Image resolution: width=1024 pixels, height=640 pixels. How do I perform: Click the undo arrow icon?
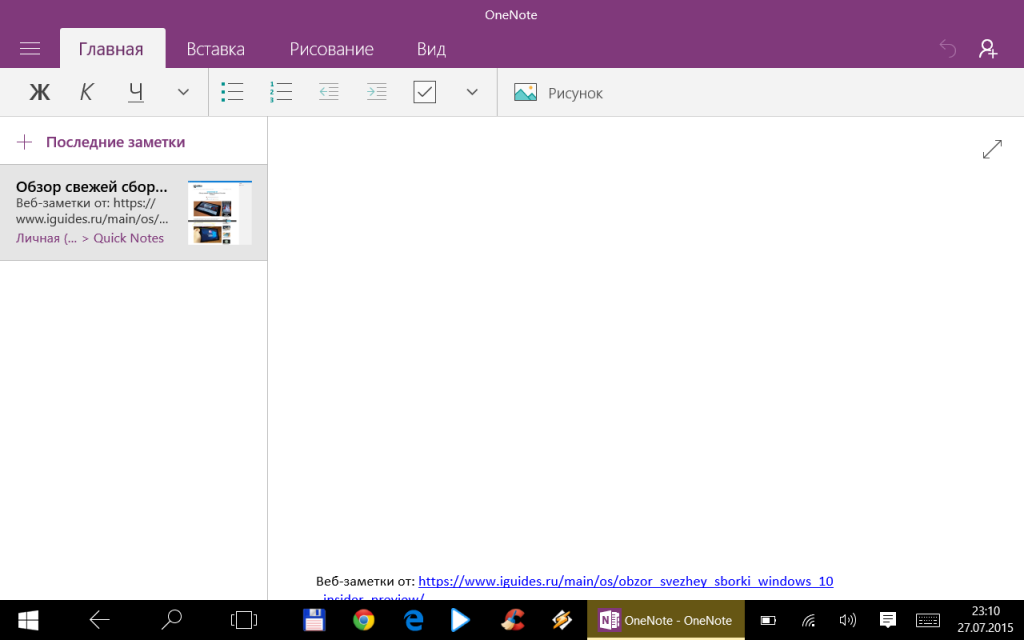click(x=947, y=49)
